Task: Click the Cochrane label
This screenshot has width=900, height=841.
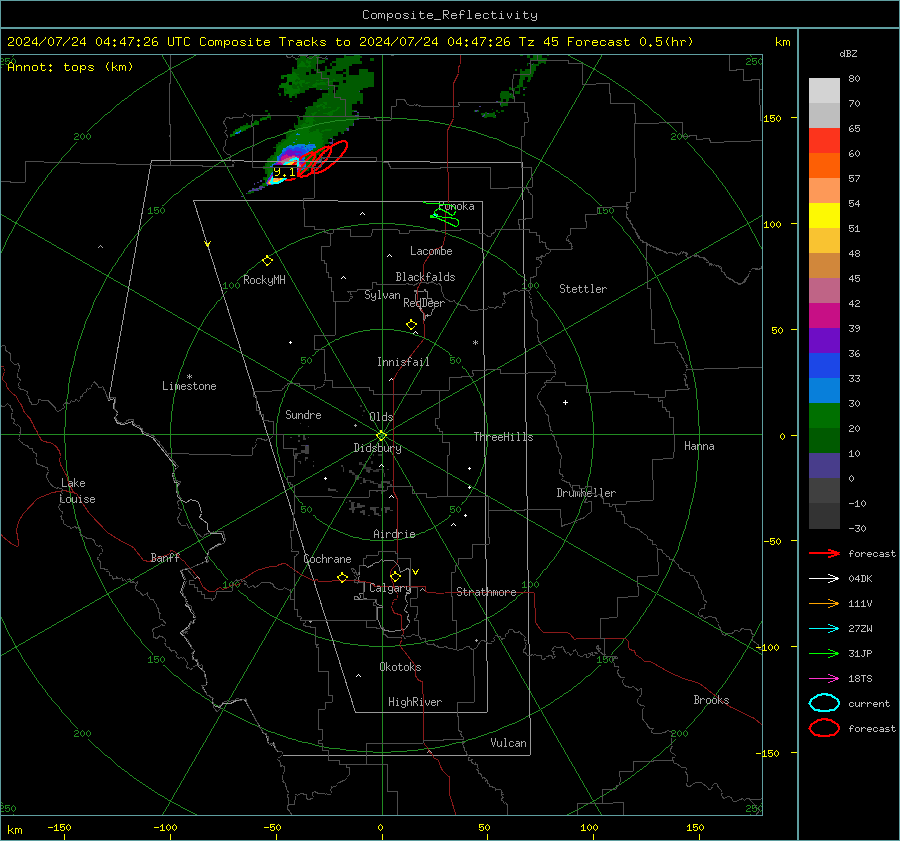Action: (327, 559)
